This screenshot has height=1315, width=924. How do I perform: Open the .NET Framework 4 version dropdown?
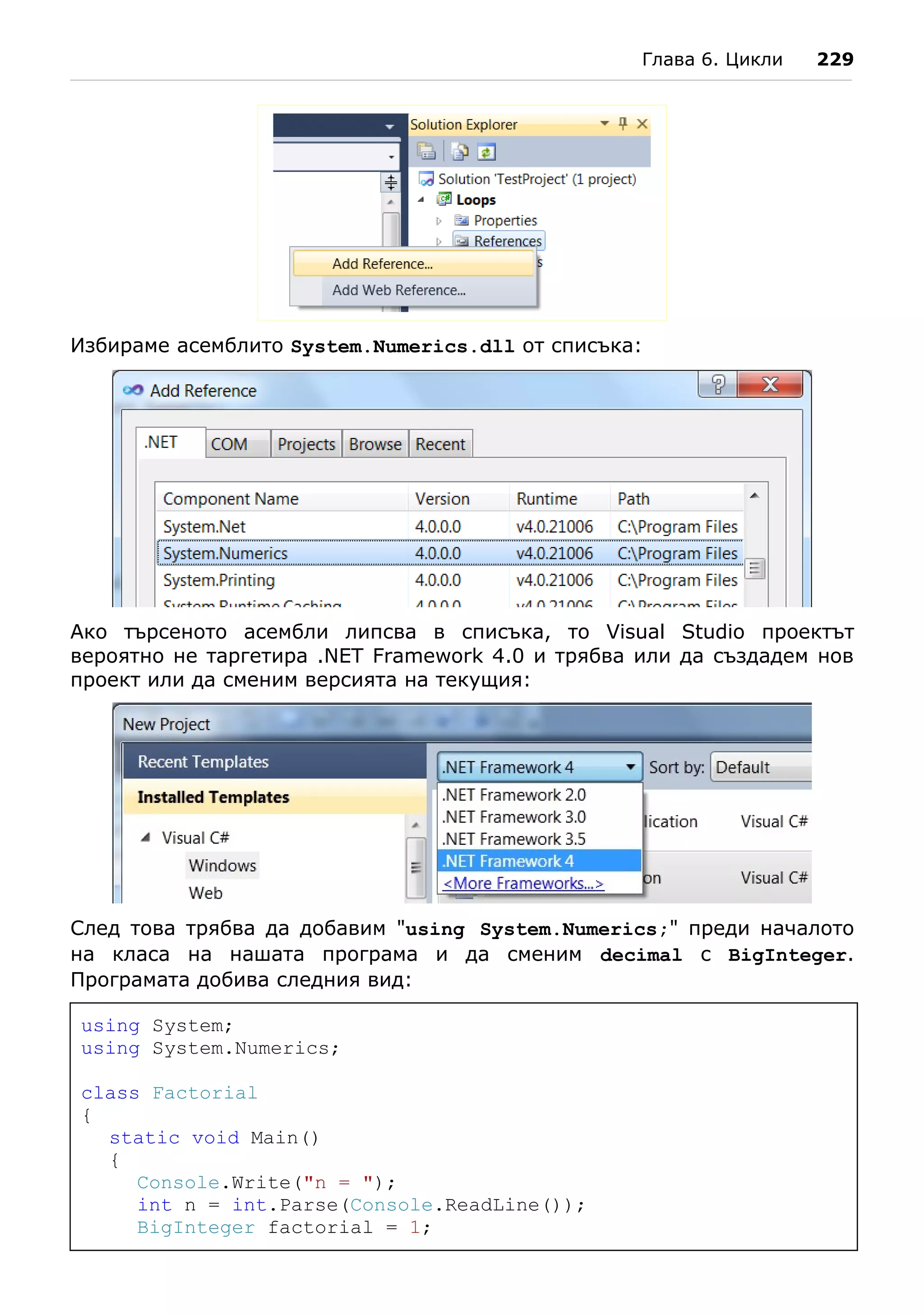tap(540, 766)
